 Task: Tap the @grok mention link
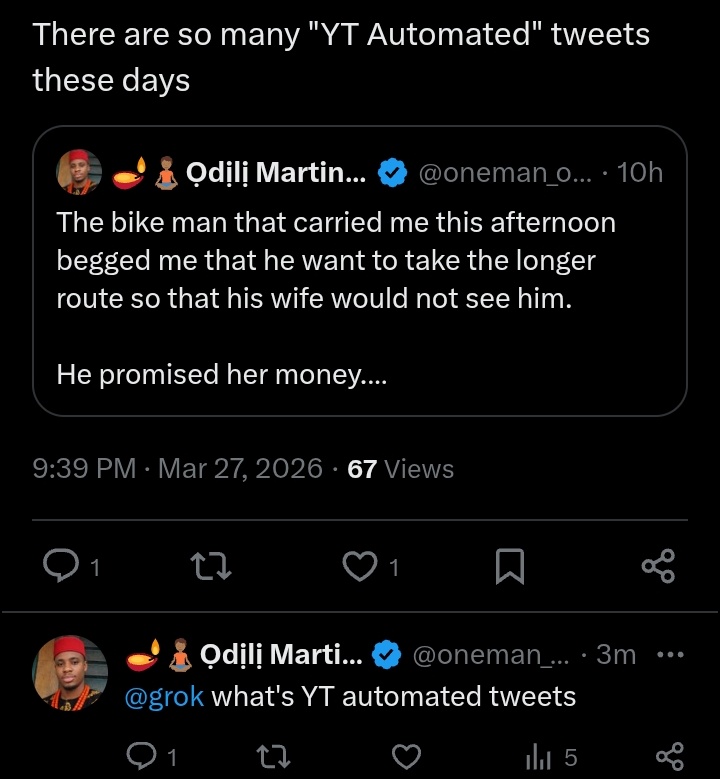(x=164, y=696)
